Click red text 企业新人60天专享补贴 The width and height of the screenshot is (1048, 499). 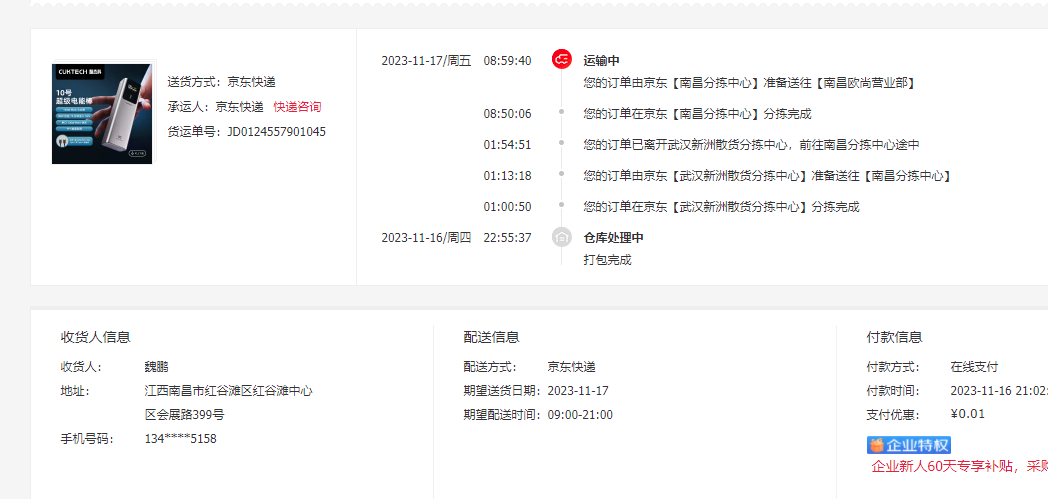coord(942,466)
